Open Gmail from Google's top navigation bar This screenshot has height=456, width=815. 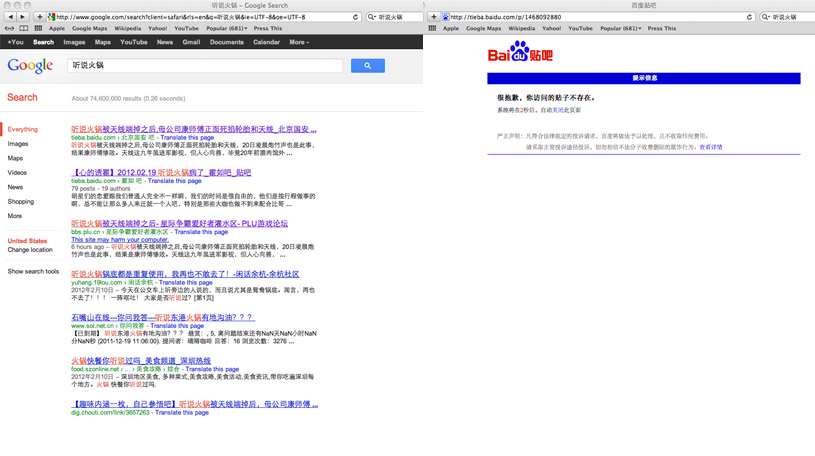pos(191,43)
